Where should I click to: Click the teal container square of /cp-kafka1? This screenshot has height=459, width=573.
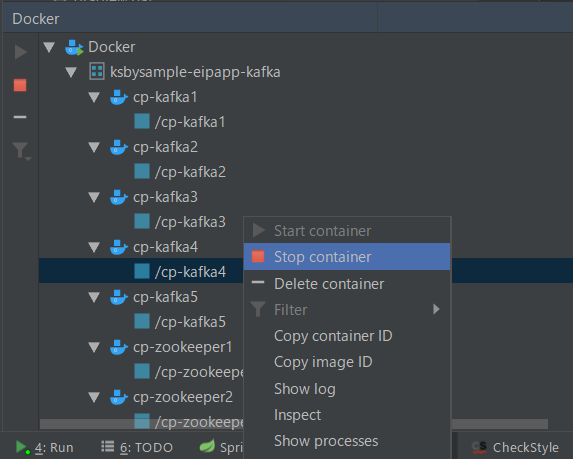[x=142, y=121]
